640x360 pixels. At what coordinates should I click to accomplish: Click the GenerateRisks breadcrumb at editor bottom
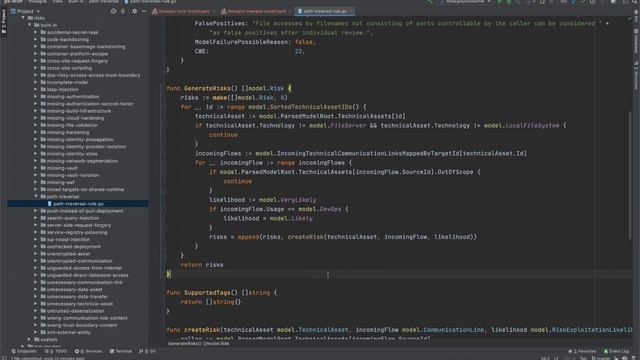198,344
